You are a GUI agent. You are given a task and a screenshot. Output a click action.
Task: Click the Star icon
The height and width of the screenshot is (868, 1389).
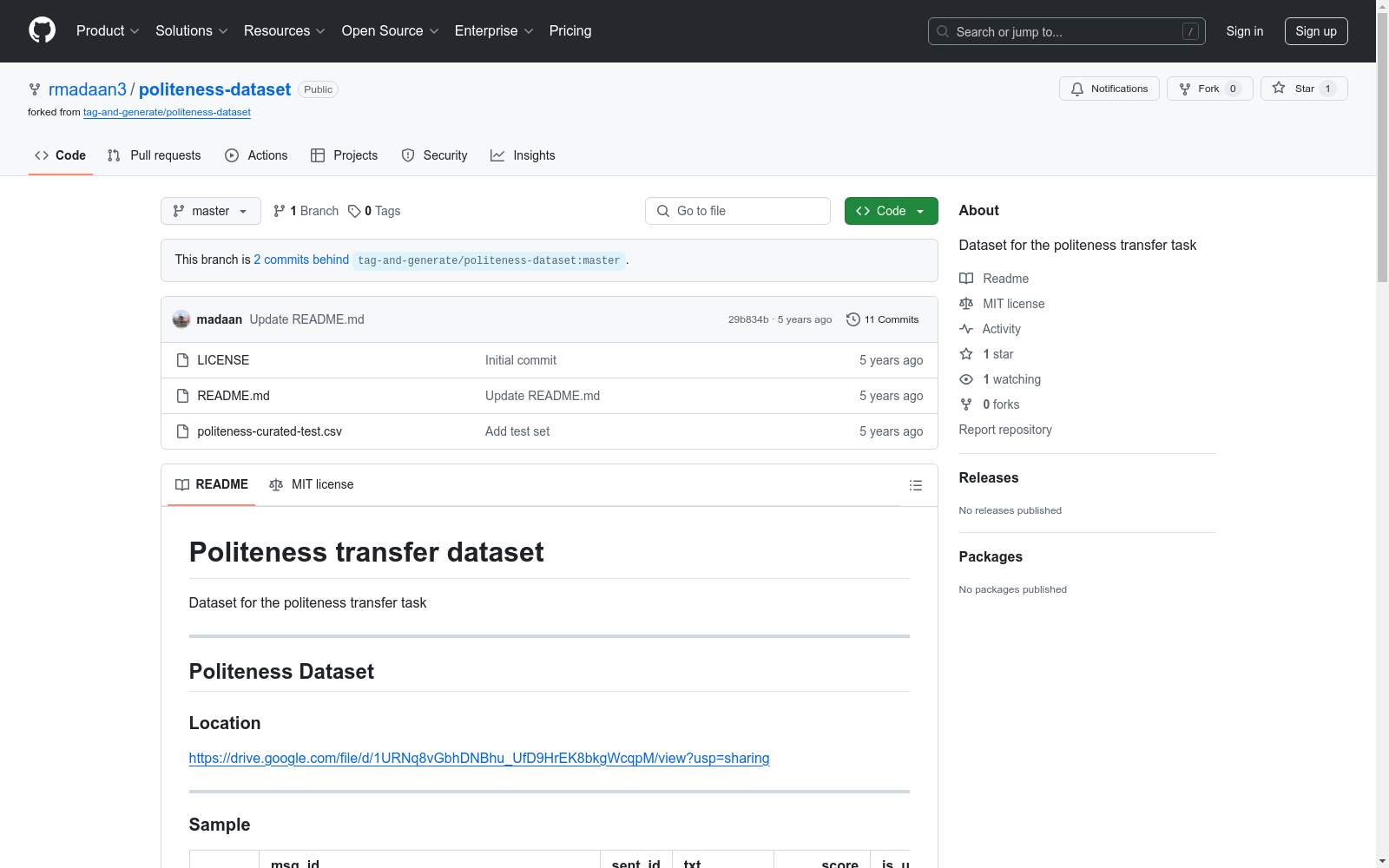point(1279,88)
